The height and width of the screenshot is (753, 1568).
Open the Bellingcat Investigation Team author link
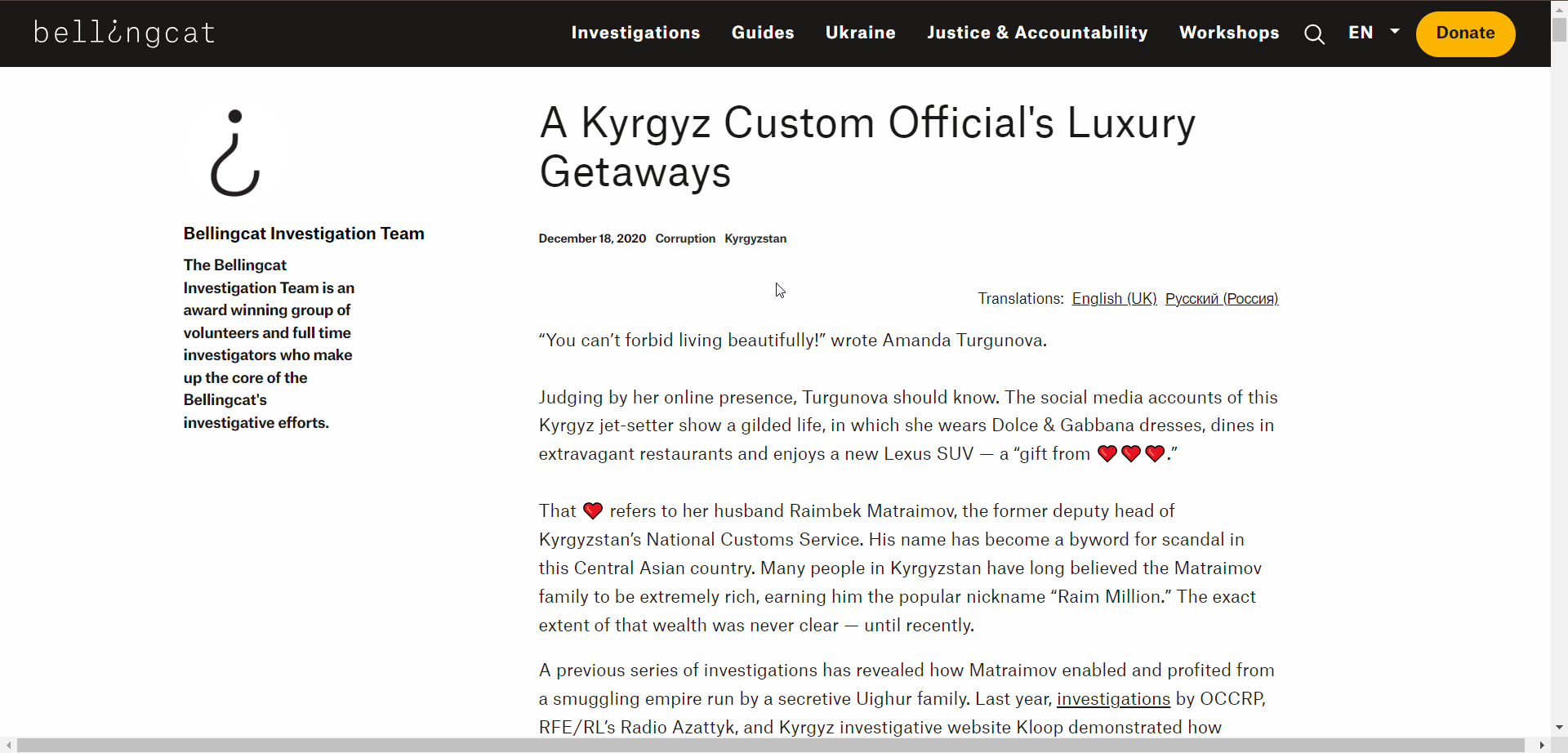click(x=304, y=234)
